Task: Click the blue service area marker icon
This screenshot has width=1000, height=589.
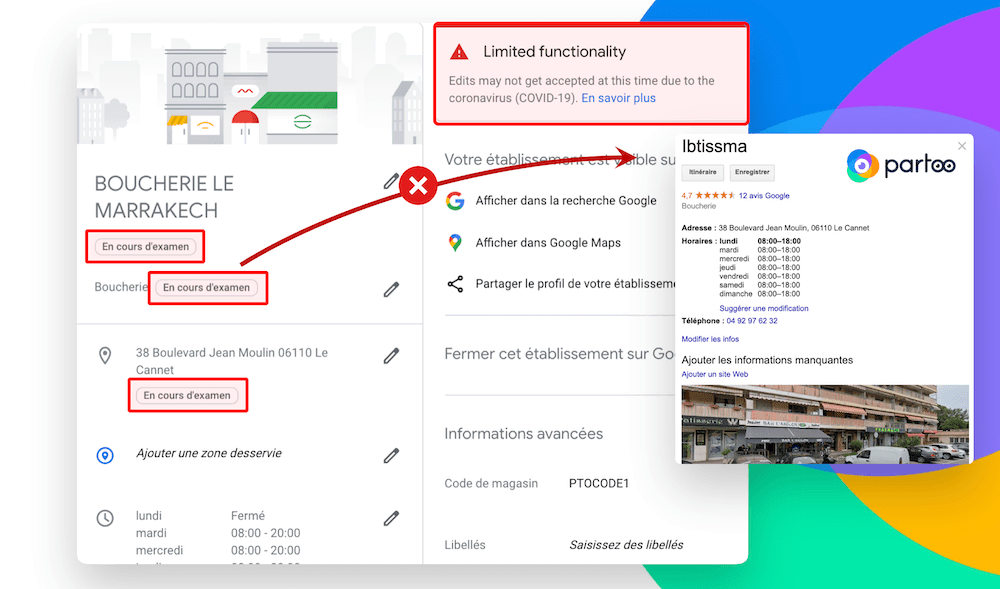Action: click(105, 455)
